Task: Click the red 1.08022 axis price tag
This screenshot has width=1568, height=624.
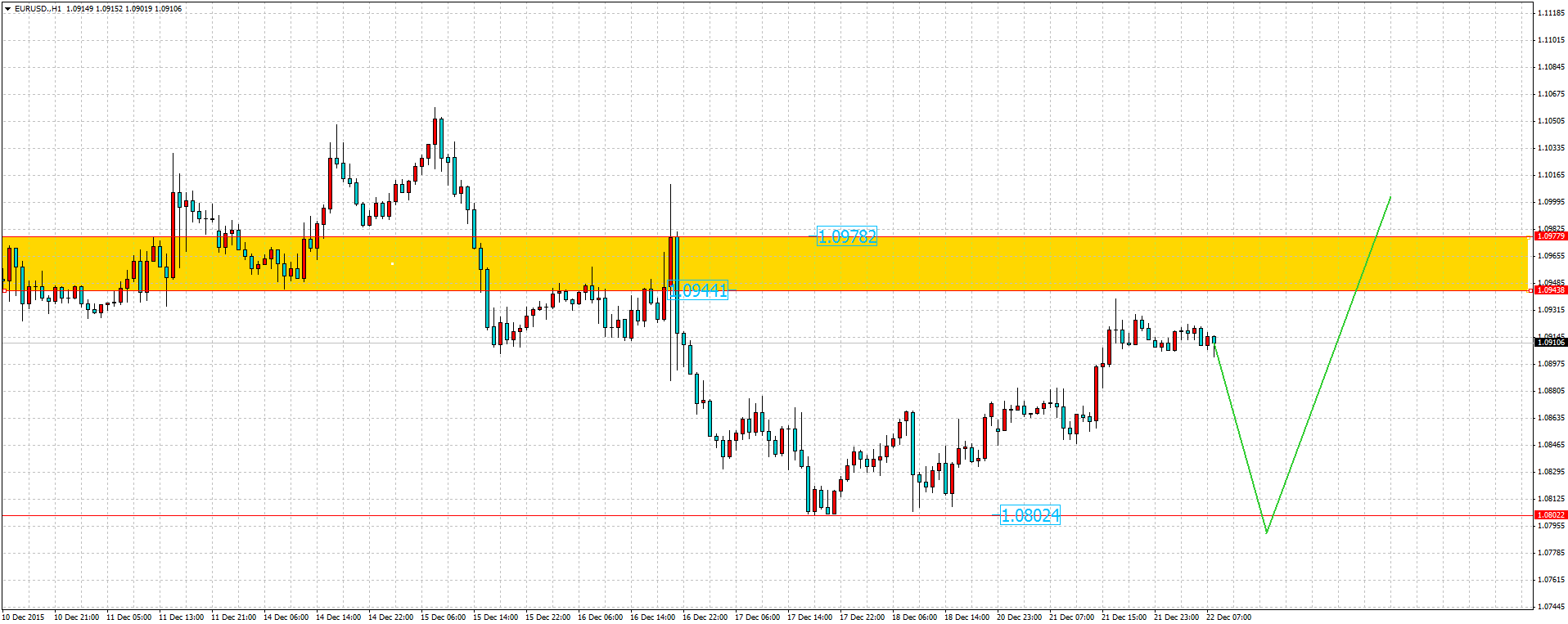Action: (1550, 515)
